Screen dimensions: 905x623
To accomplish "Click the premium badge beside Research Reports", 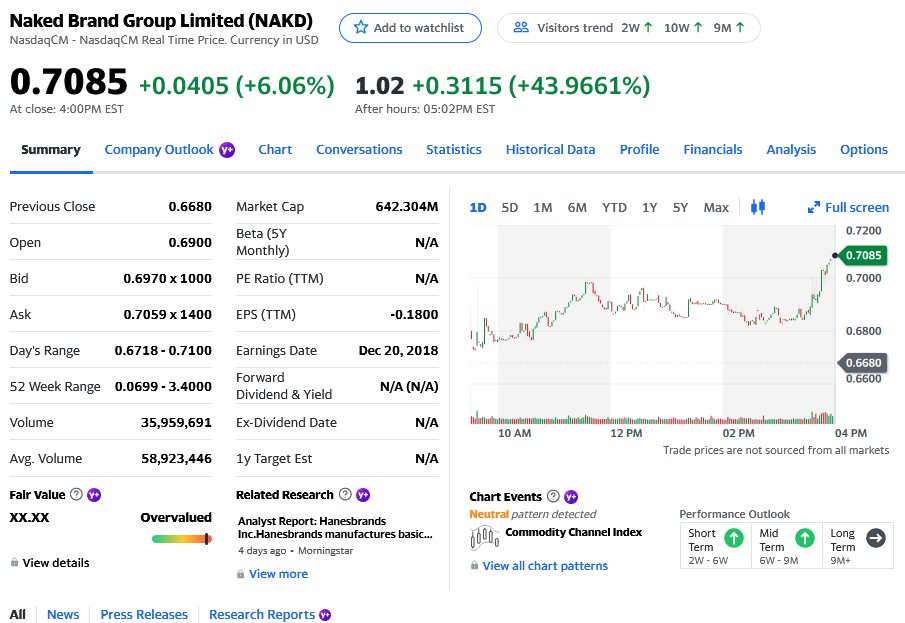I will coord(326,615).
